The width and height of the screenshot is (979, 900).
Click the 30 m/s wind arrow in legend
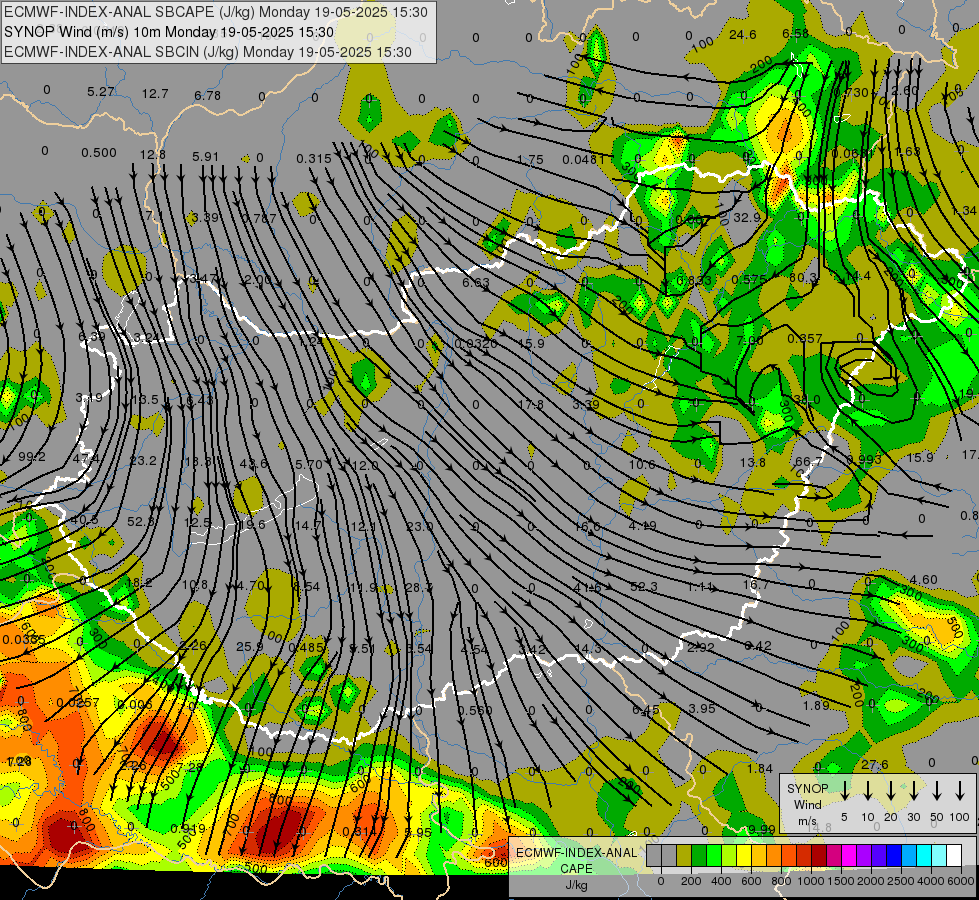click(913, 791)
